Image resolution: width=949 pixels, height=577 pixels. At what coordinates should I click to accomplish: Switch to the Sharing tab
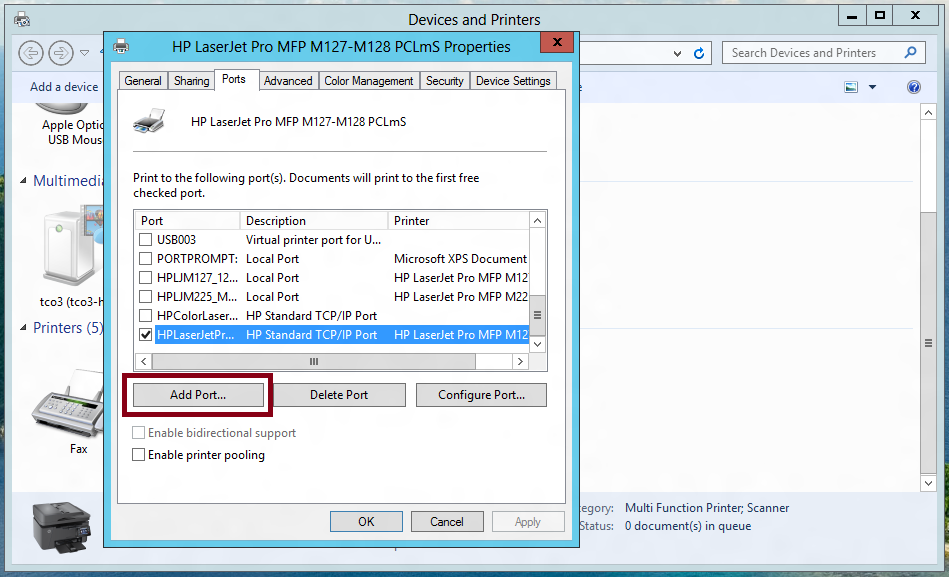coord(191,81)
